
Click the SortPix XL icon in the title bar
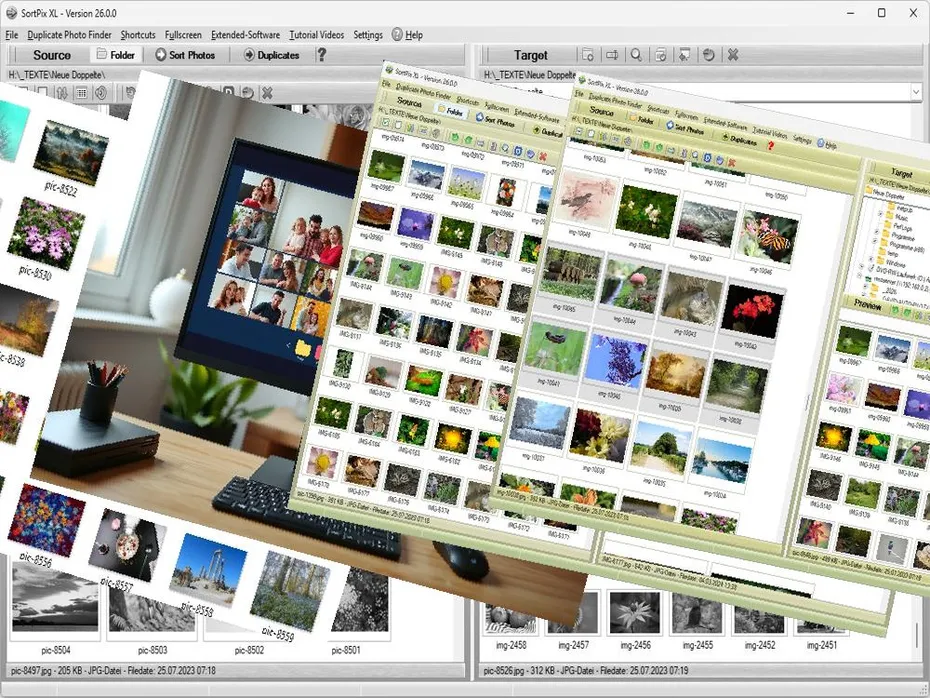click(x=10, y=13)
